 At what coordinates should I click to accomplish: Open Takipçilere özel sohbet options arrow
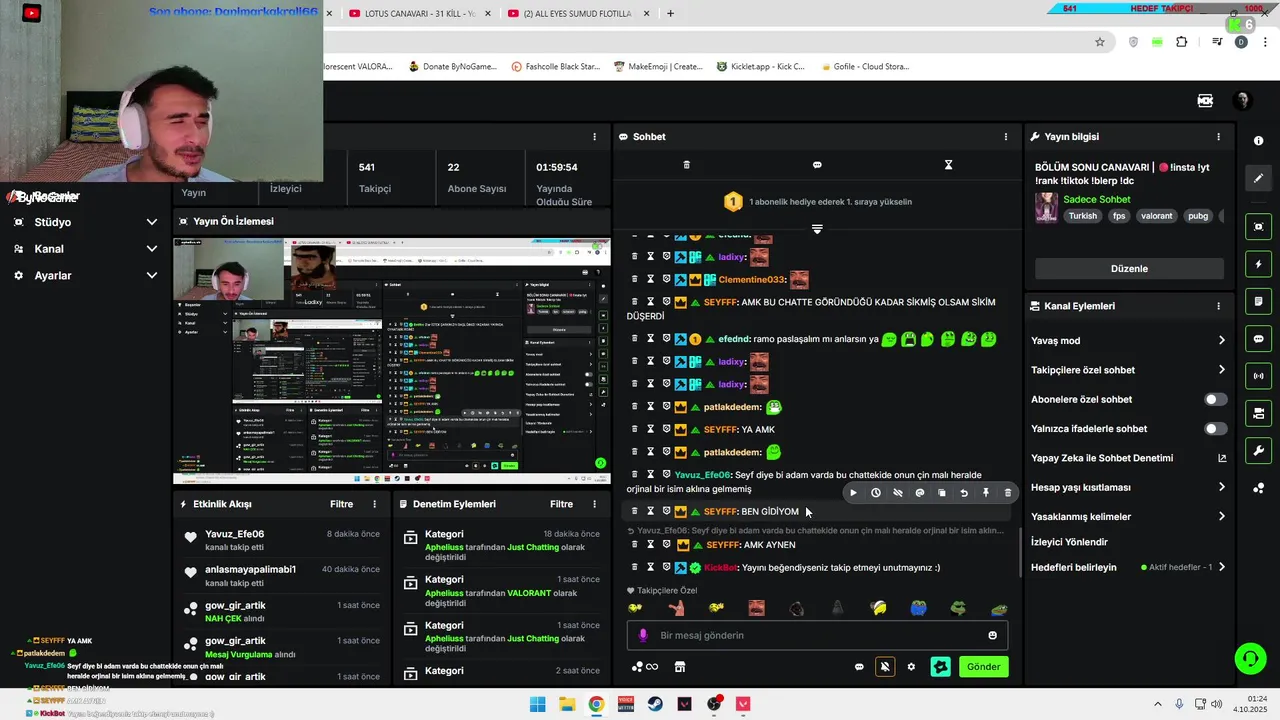click(x=1221, y=370)
